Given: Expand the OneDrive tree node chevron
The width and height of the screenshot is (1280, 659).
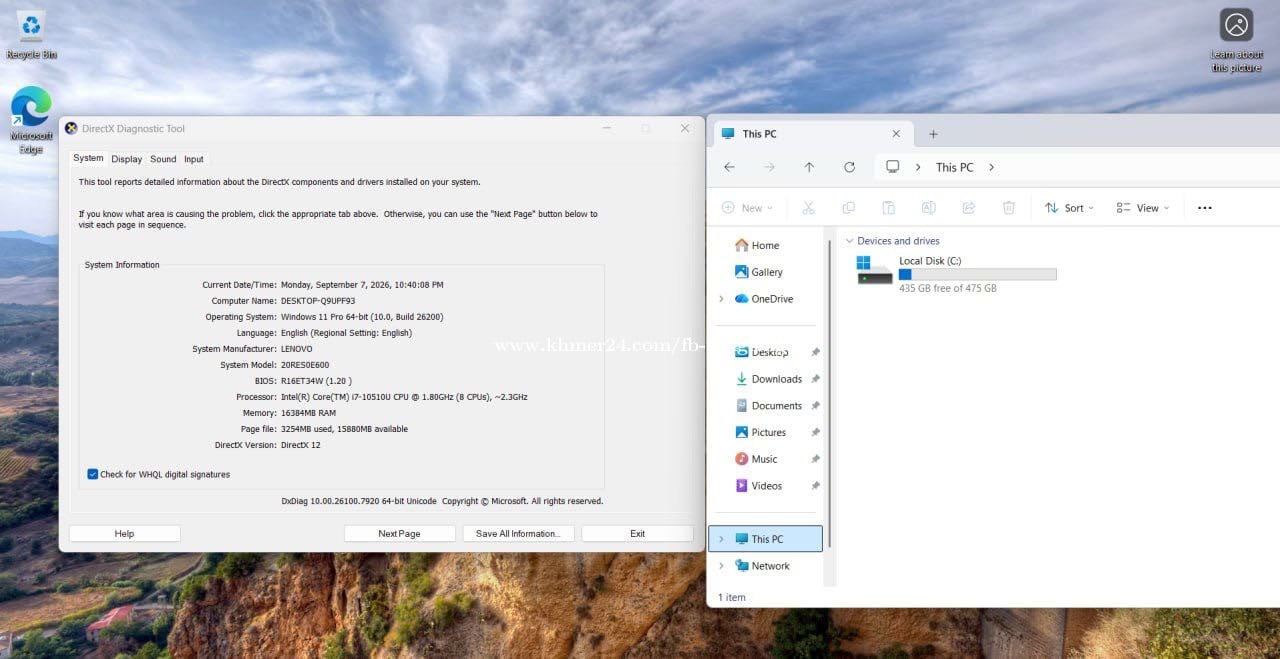Looking at the screenshot, I should [721, 299].
